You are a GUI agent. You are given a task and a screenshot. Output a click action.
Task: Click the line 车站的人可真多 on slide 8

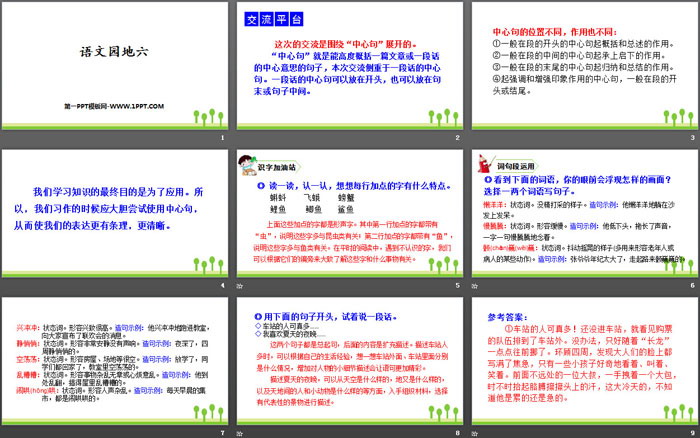point(287,326)
